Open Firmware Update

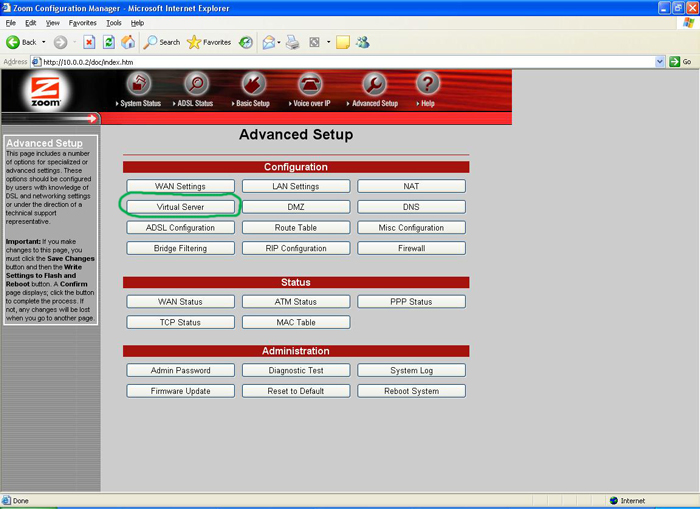coord(180,391)
